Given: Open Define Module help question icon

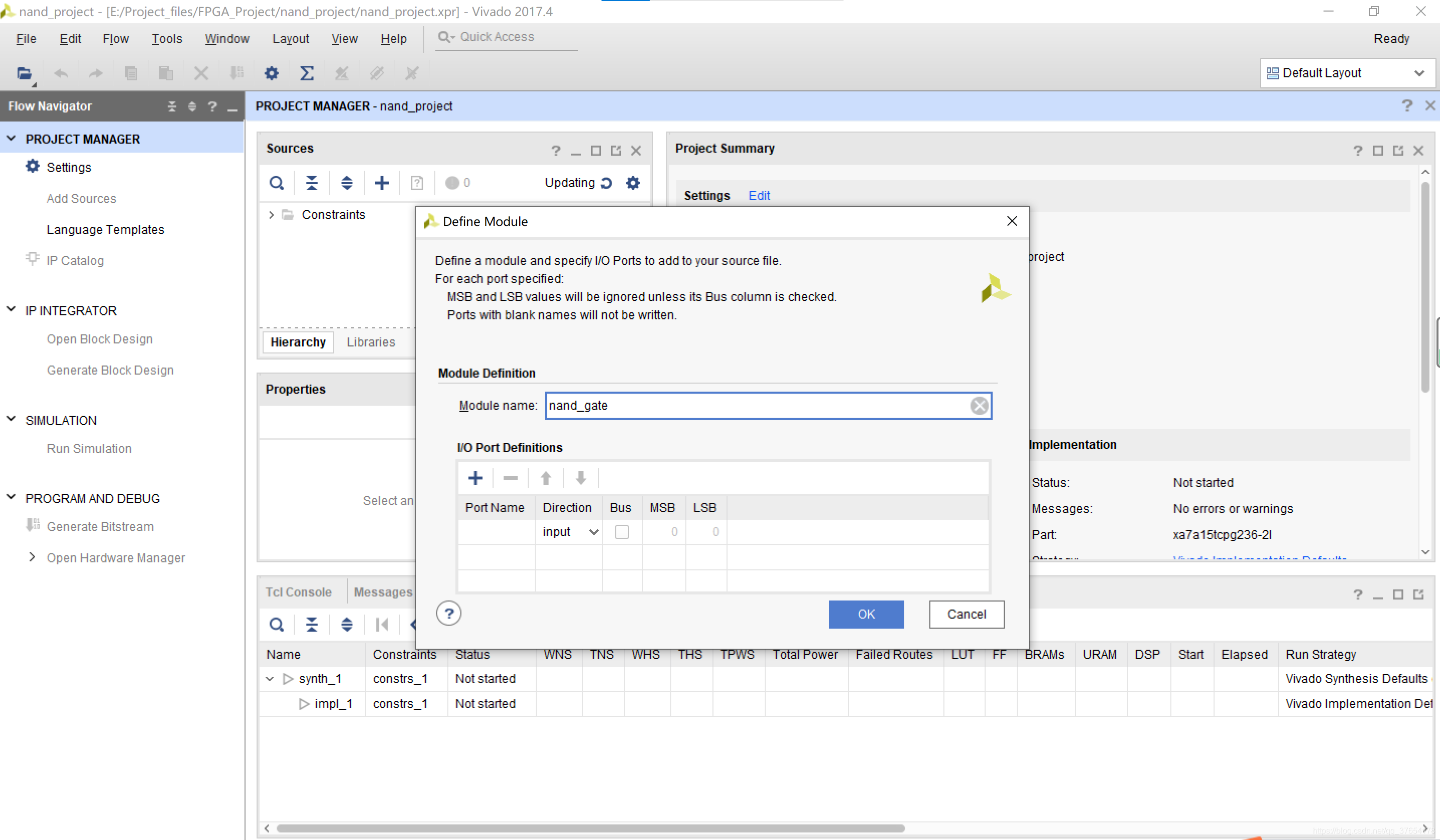Looking at the screenshot, I should pos(449,614).
